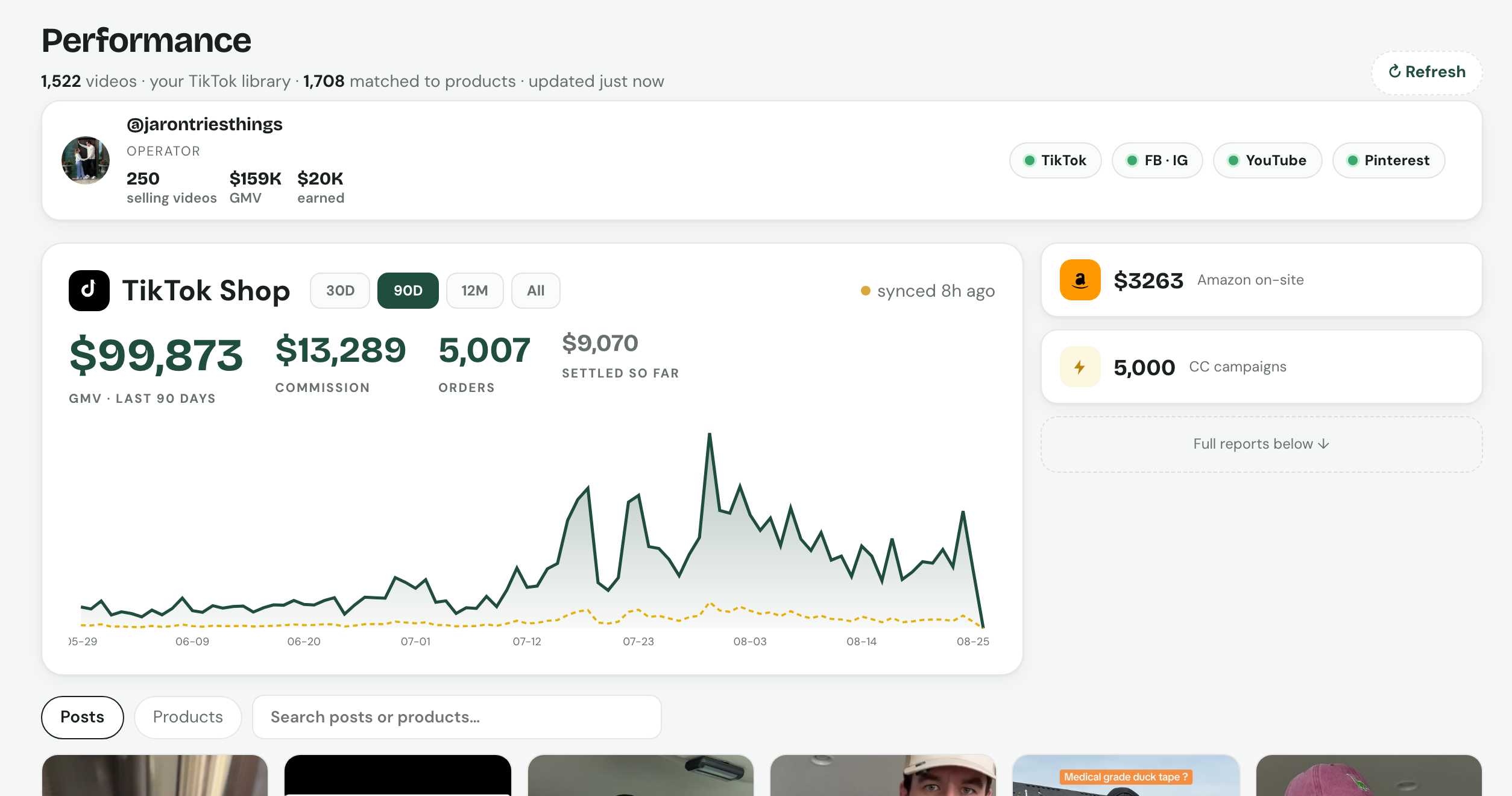
Task: Click the 08-03 date label on chart axis
Action: pos(749,642)
